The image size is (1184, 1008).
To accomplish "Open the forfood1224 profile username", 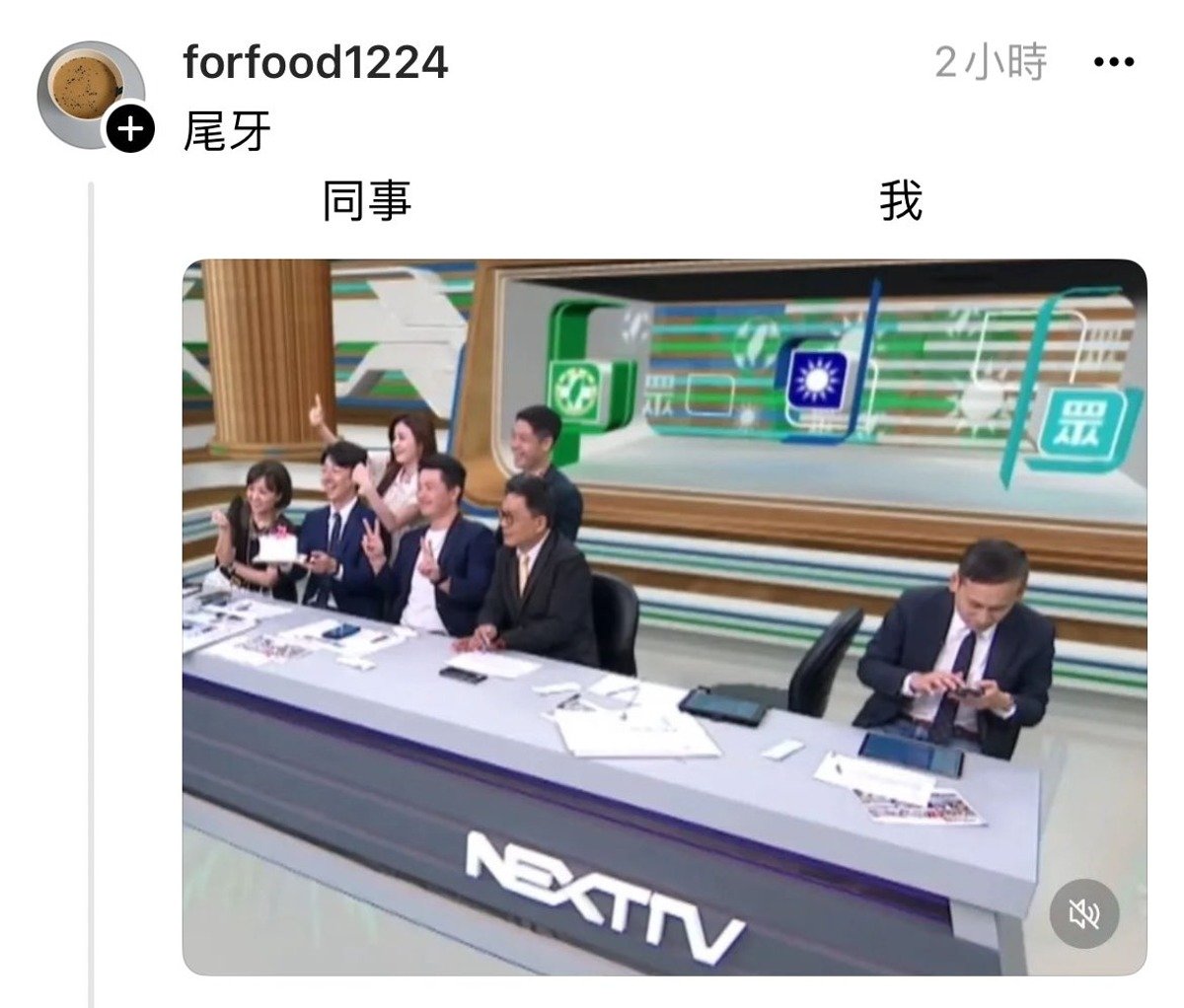I will [316, 63].
